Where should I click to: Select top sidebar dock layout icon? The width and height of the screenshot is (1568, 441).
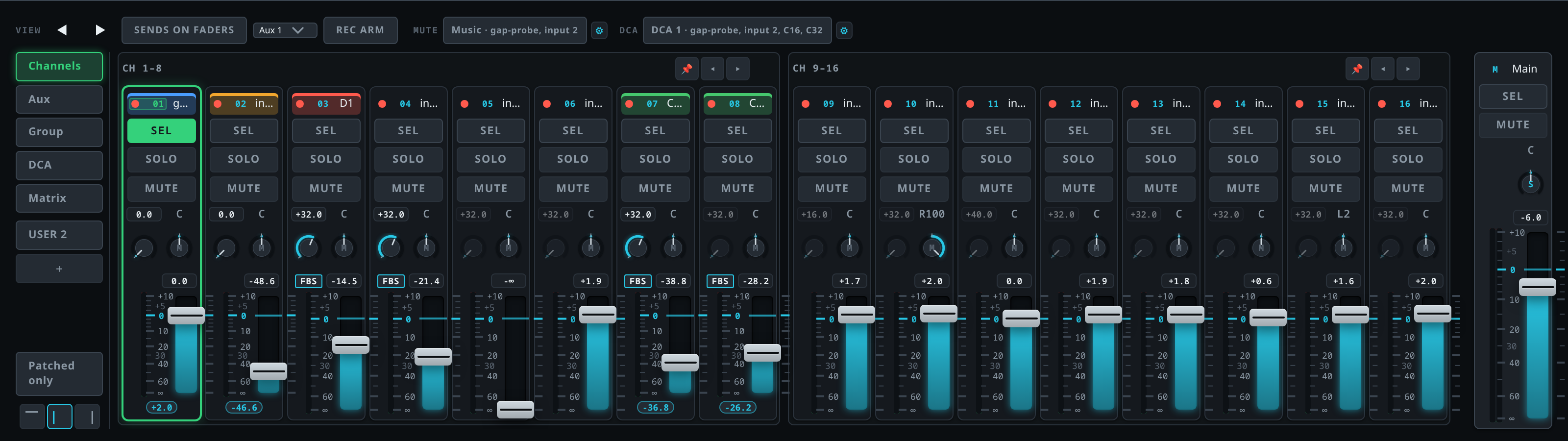32,416
